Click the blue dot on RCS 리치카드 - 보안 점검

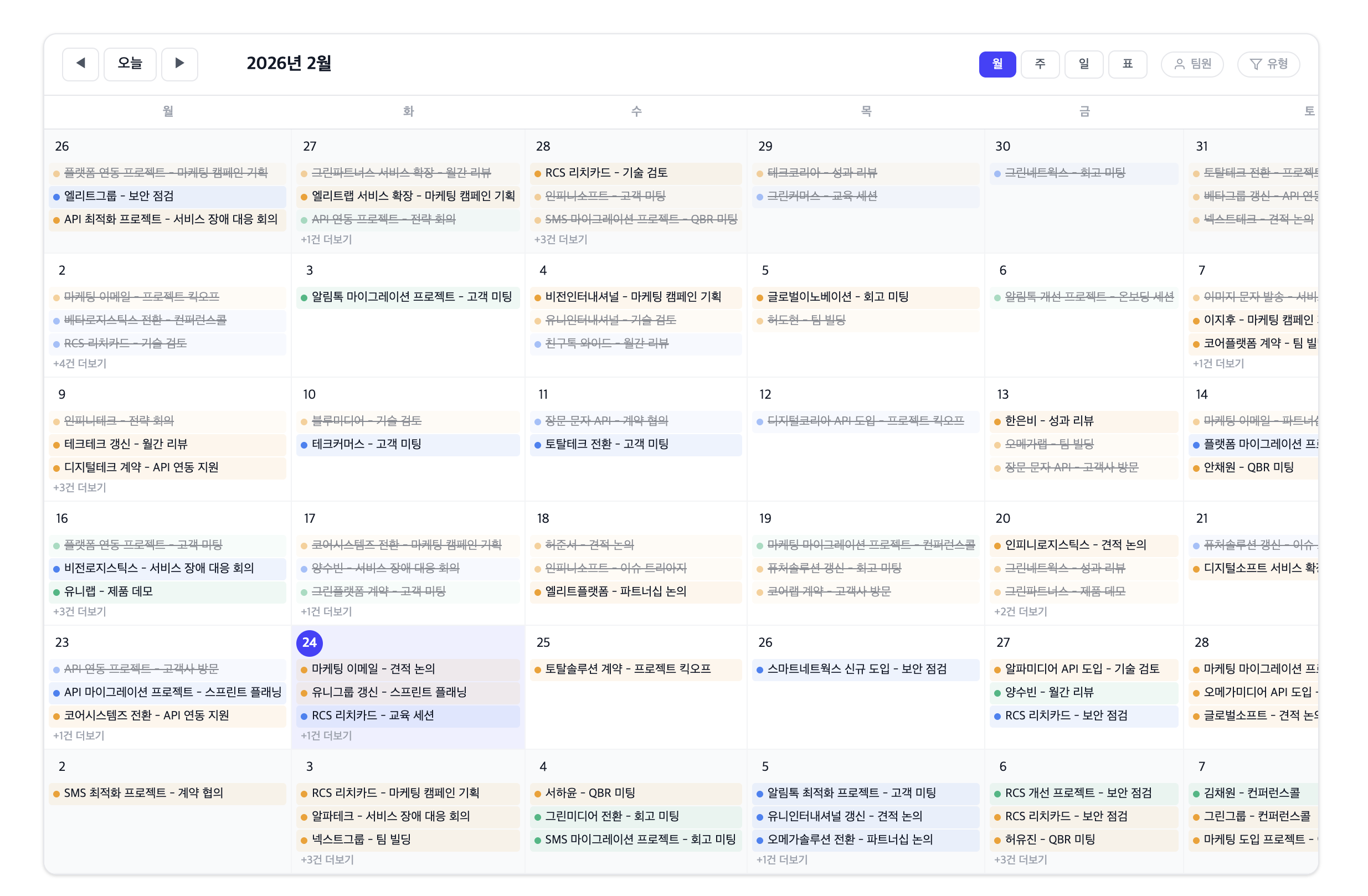click(997, 716)
